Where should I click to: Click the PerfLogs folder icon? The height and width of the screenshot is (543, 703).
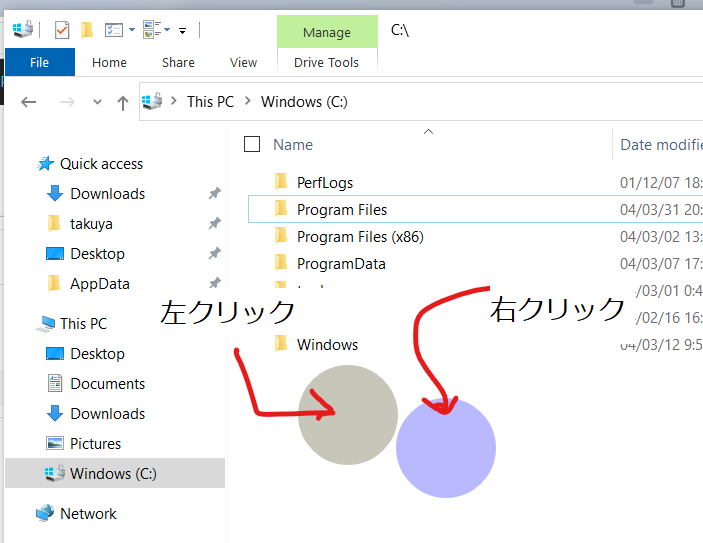pos(281,182)
